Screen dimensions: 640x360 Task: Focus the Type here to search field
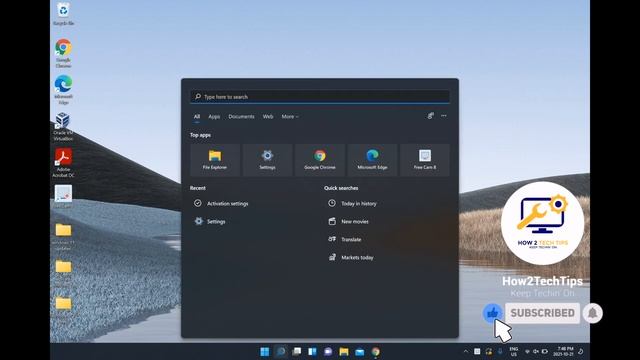(320, 97)
